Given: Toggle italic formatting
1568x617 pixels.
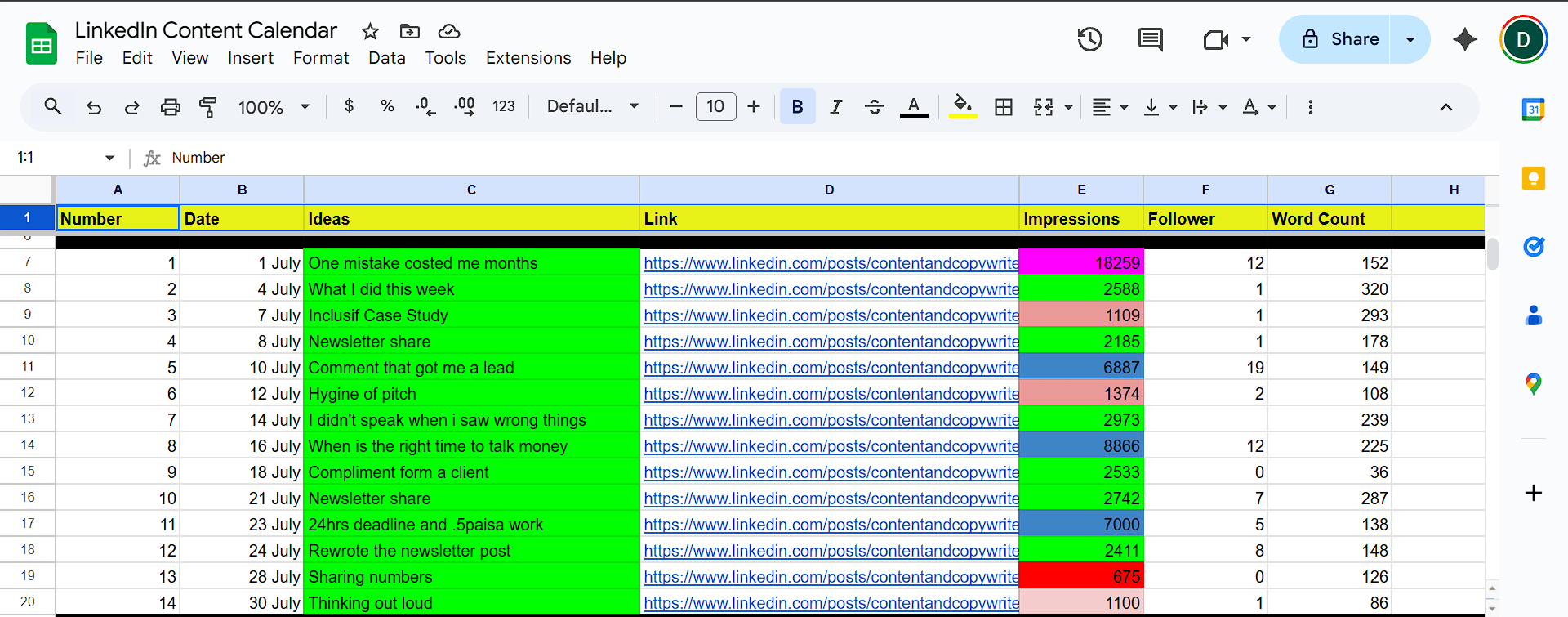Looking at the screenshot, I should [x=835, y=107].
